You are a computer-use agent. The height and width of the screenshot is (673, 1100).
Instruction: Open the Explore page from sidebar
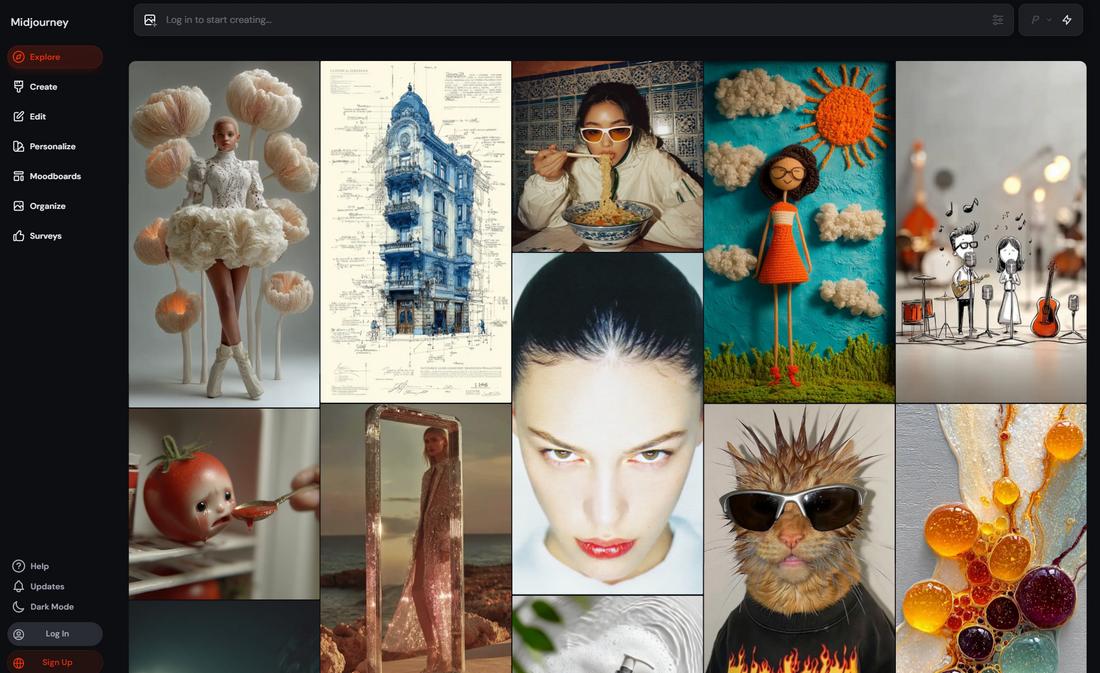click(44, 57)
